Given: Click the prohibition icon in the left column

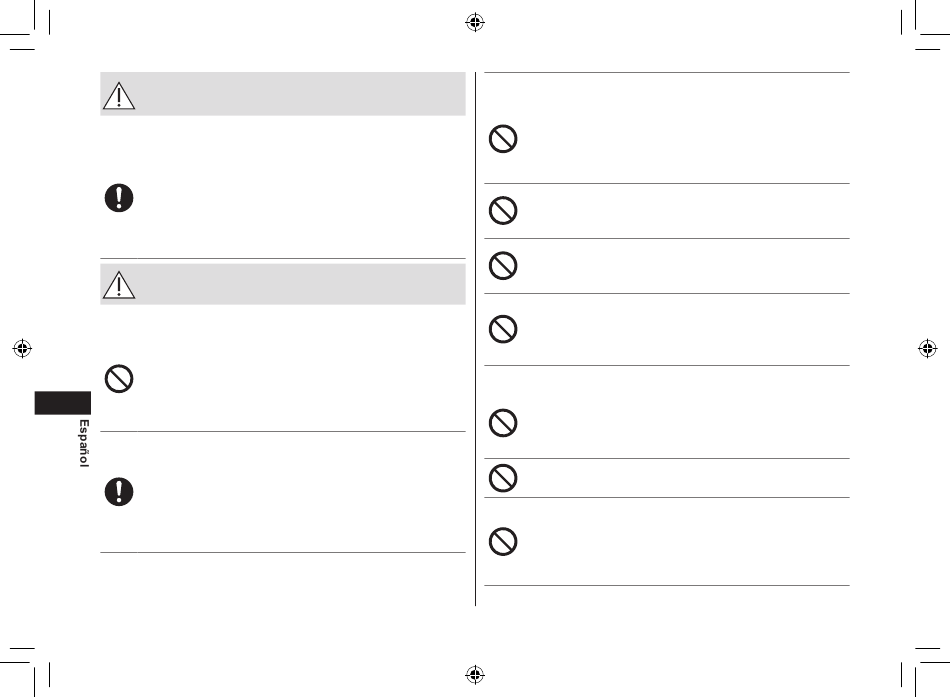Looking at the screenshot, I should pos(119,379).
